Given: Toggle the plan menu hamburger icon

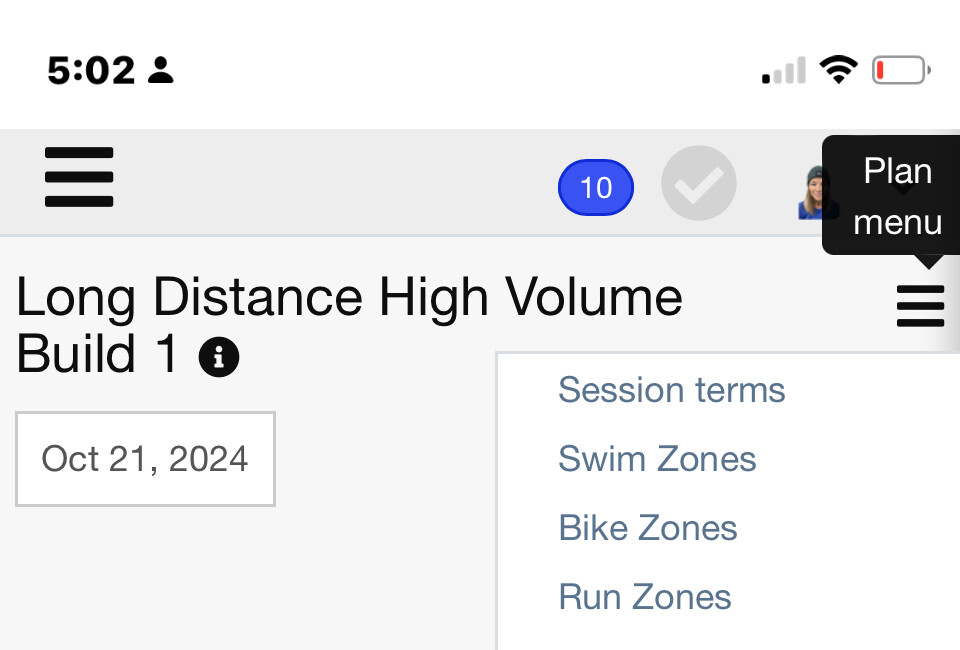Looking at the screenshot, I should pos(920,306).
